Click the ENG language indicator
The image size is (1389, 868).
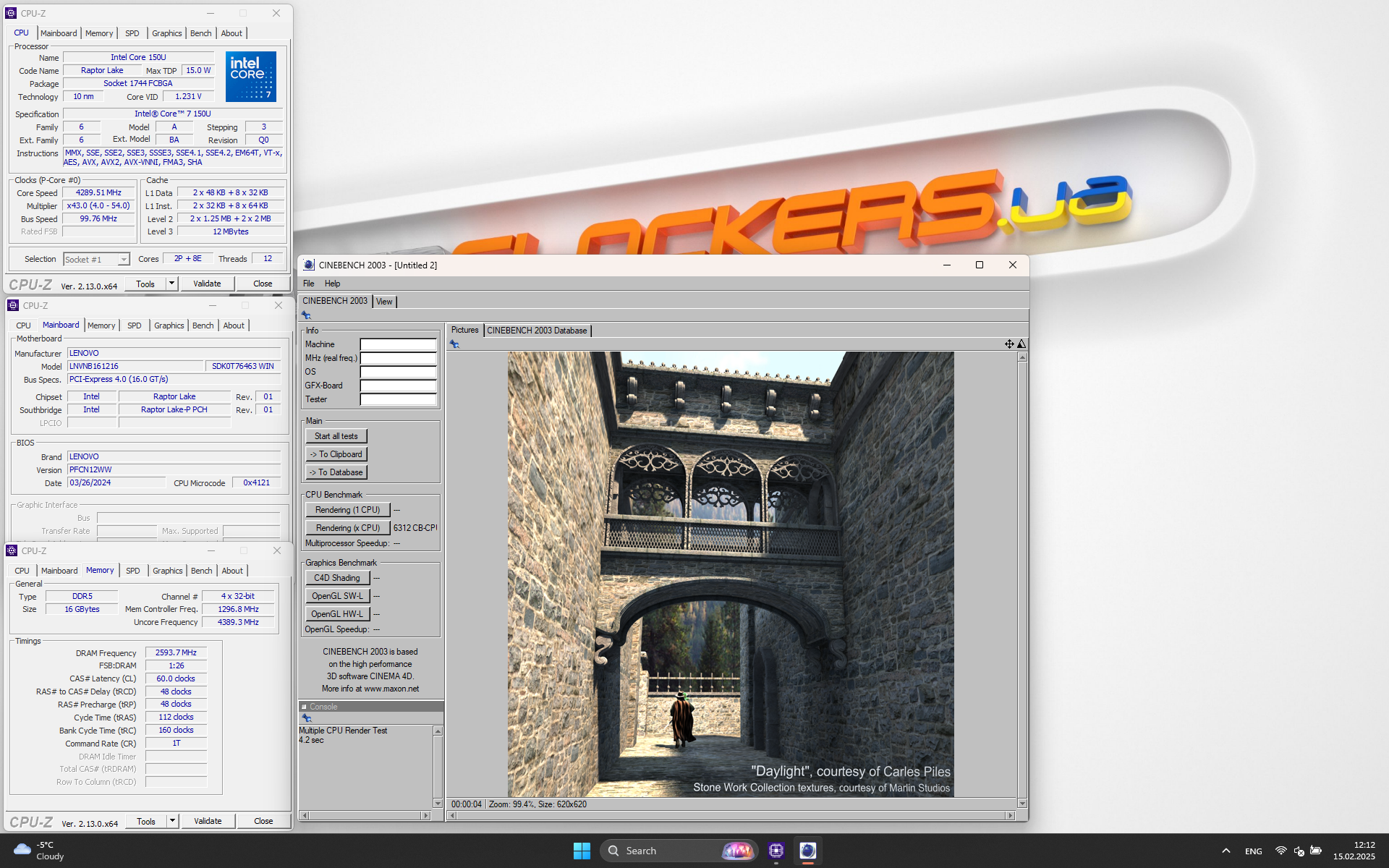pos(1254,851)
